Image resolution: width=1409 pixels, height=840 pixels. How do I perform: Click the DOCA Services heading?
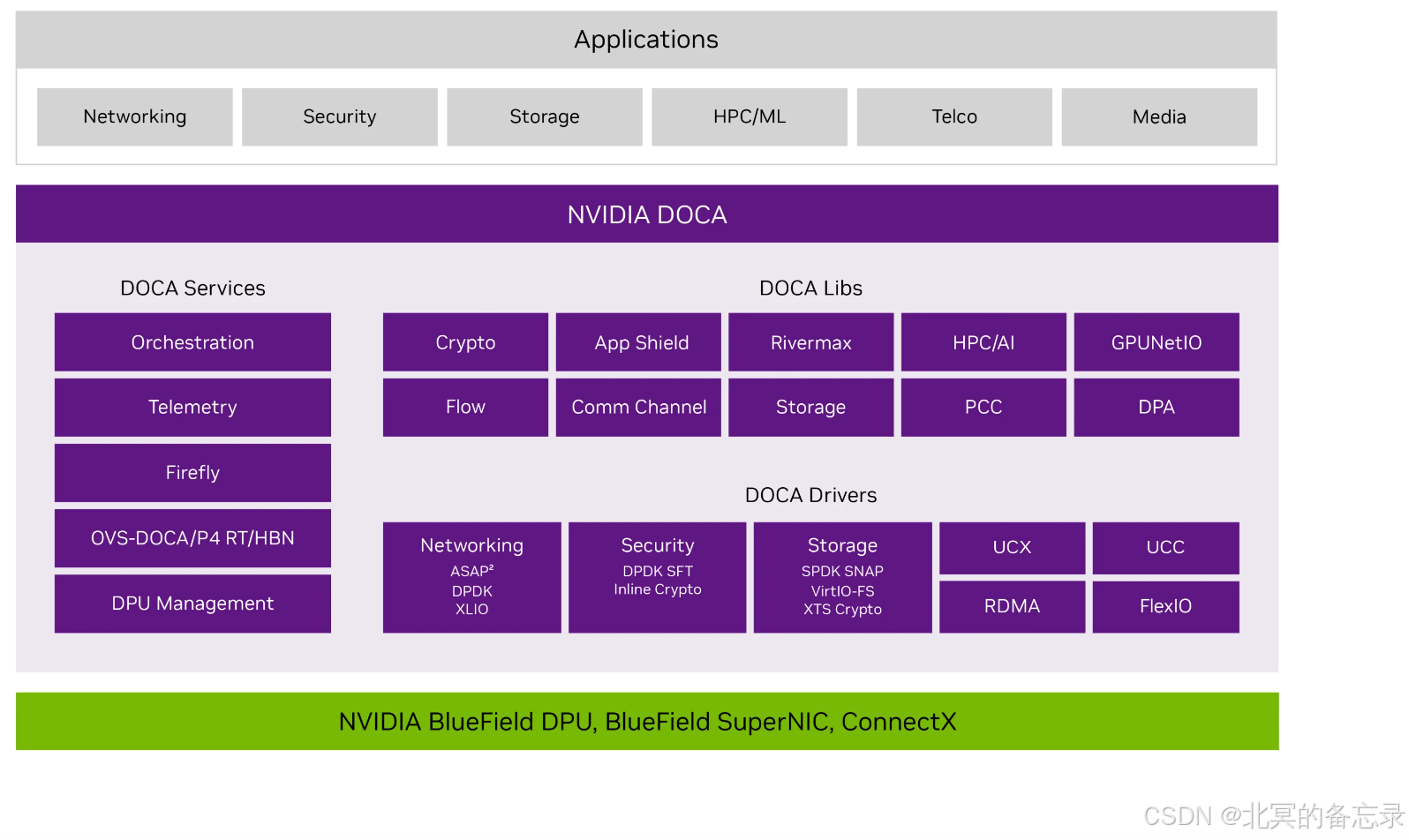(192, 289)
